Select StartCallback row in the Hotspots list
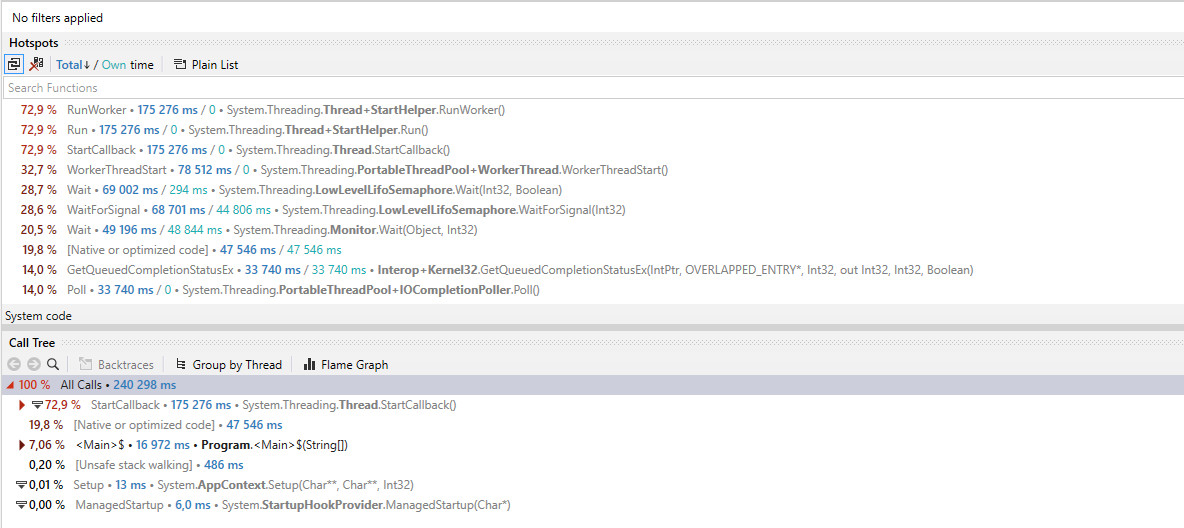This screenshot has height=528, width=1184. (x=592, y=150)
